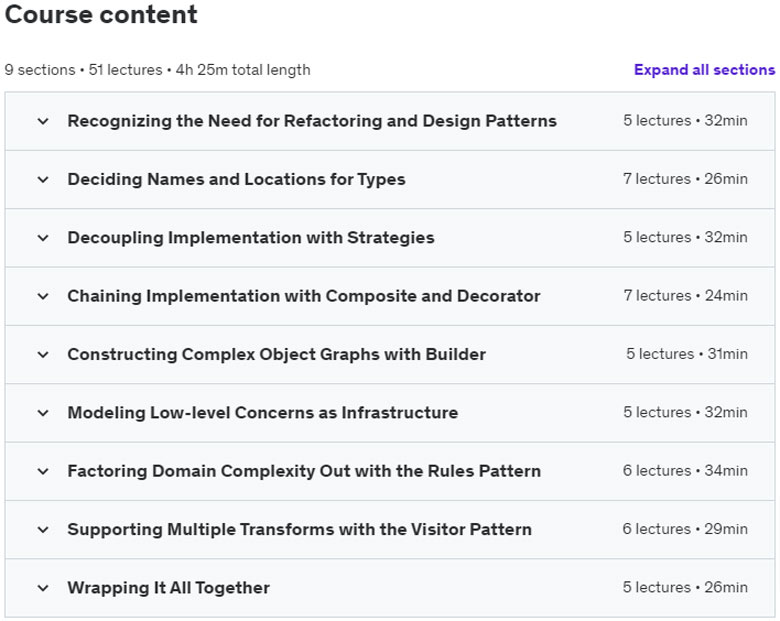Expand chevron beside Chaining Implementation with Composite

[43, 296]
